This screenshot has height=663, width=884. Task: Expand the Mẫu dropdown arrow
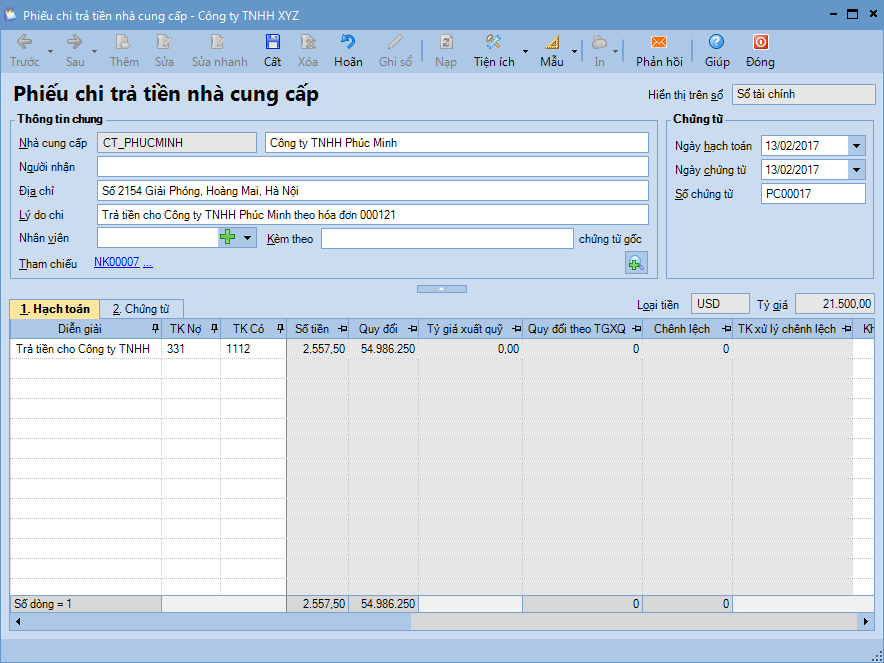point(574,51)
